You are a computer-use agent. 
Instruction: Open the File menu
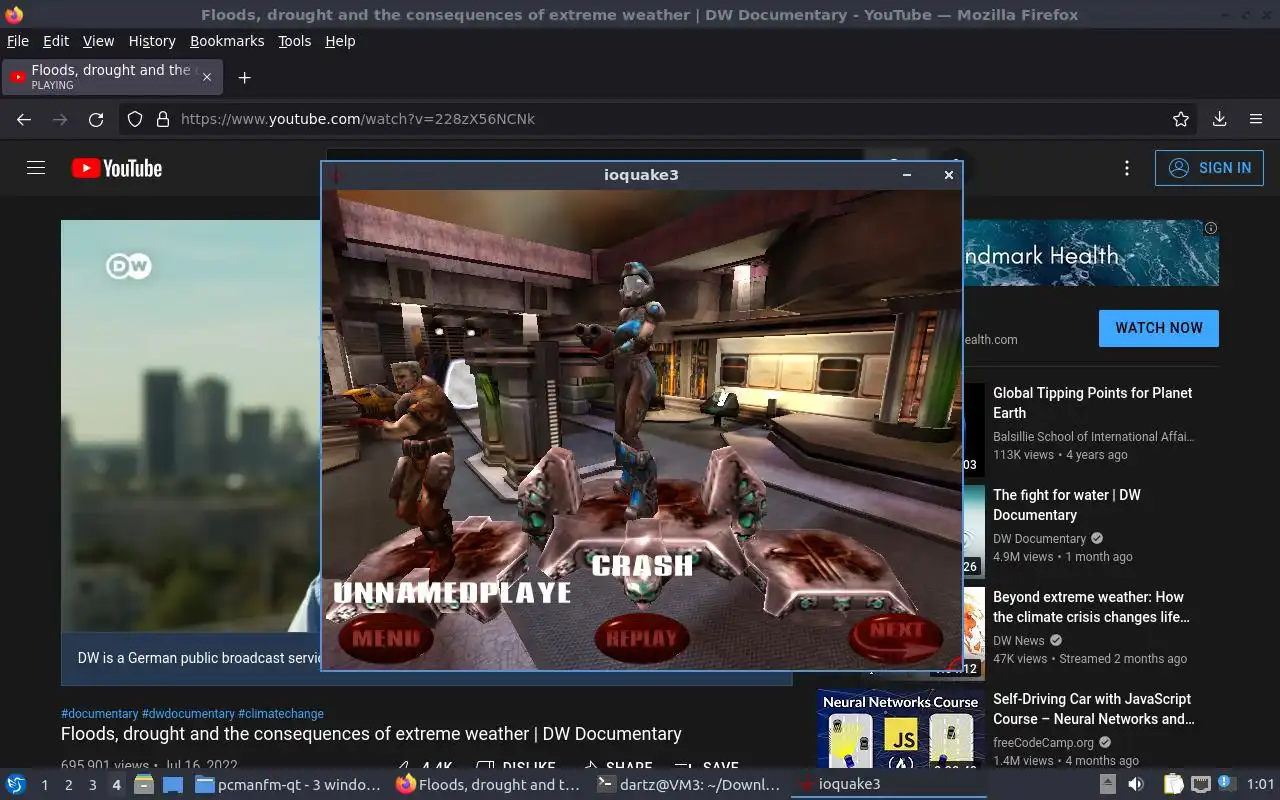(18, 41)
